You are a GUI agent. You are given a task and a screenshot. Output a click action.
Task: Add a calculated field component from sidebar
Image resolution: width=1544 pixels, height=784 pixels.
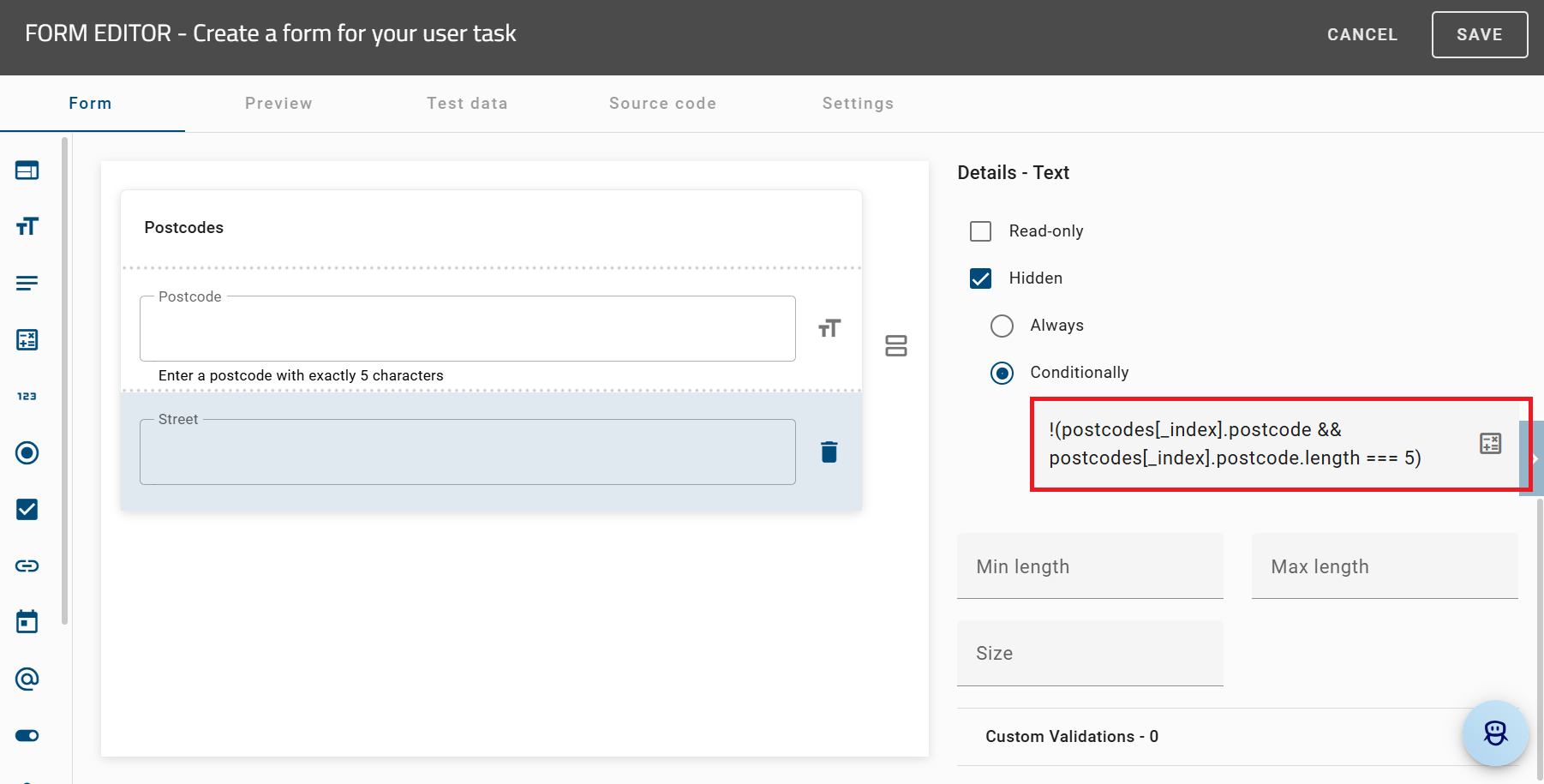[27, 339]
